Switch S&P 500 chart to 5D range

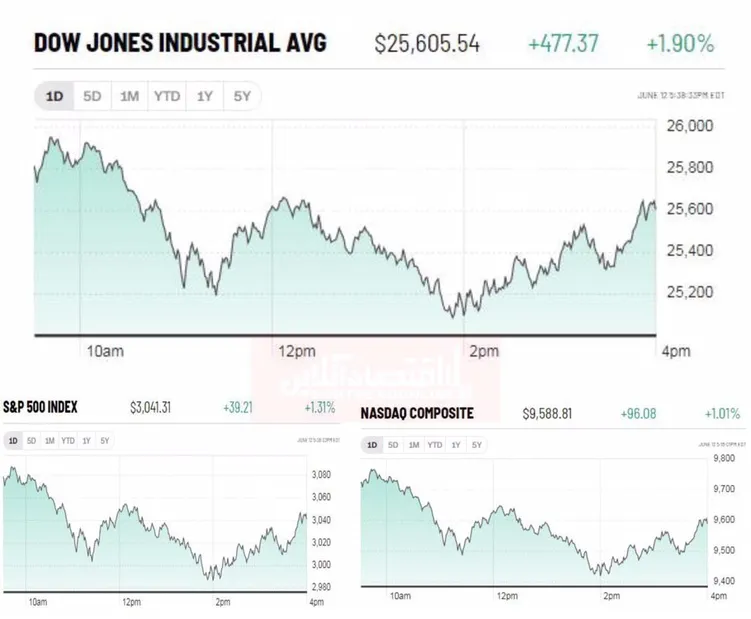pyautogui.click(x=32, y=441)
